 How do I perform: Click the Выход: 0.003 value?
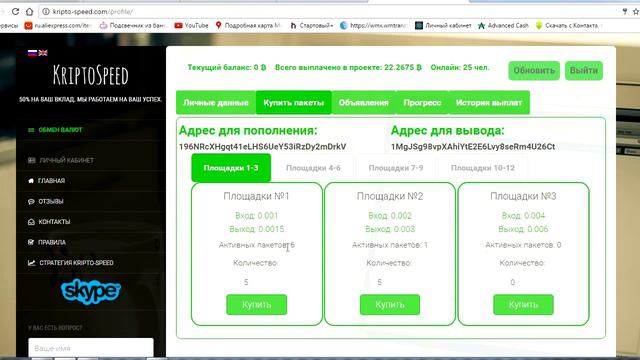pyautogui.click(x=390, y=229)
